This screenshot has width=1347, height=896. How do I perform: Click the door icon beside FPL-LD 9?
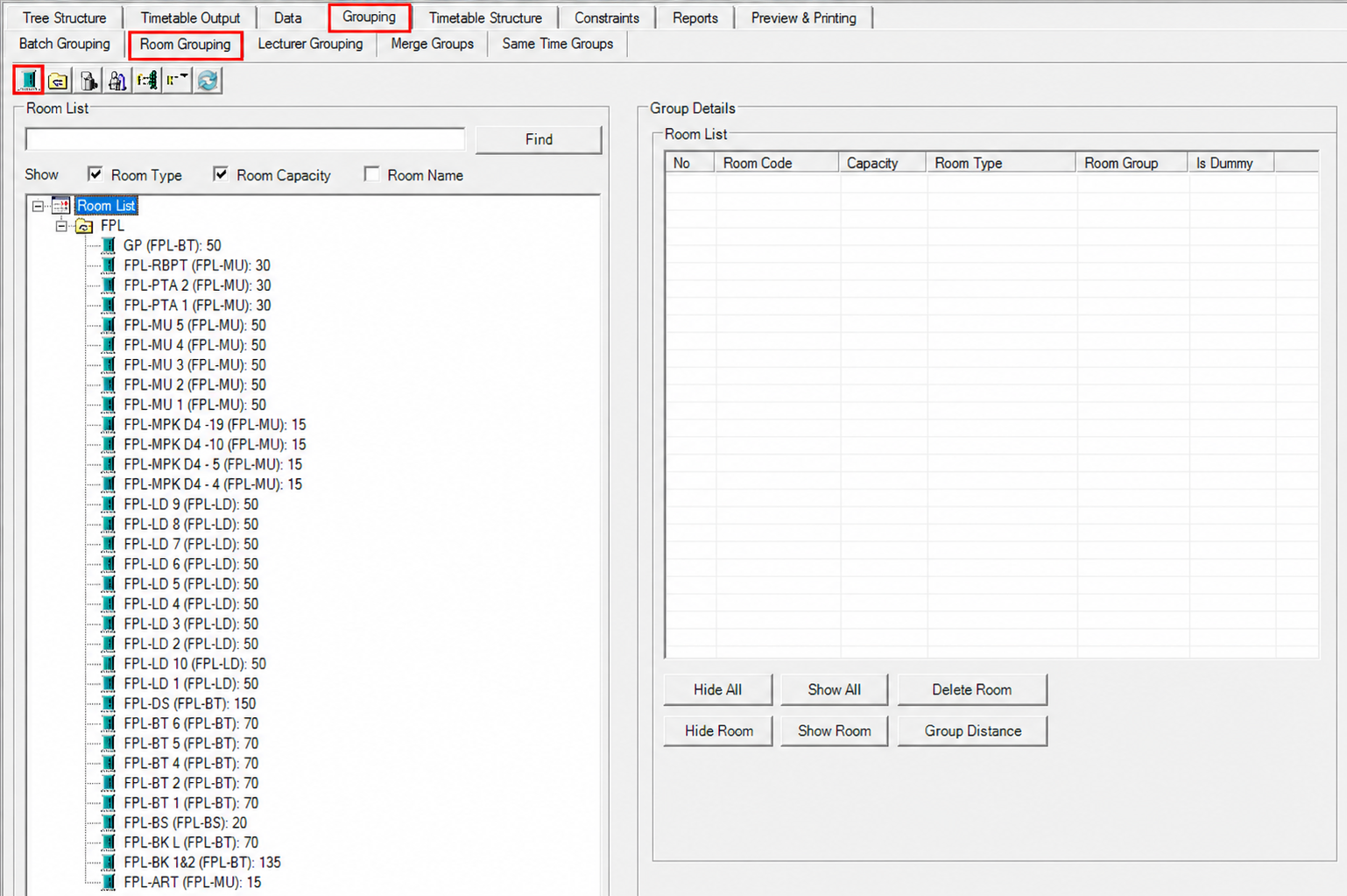pos(109,504)
